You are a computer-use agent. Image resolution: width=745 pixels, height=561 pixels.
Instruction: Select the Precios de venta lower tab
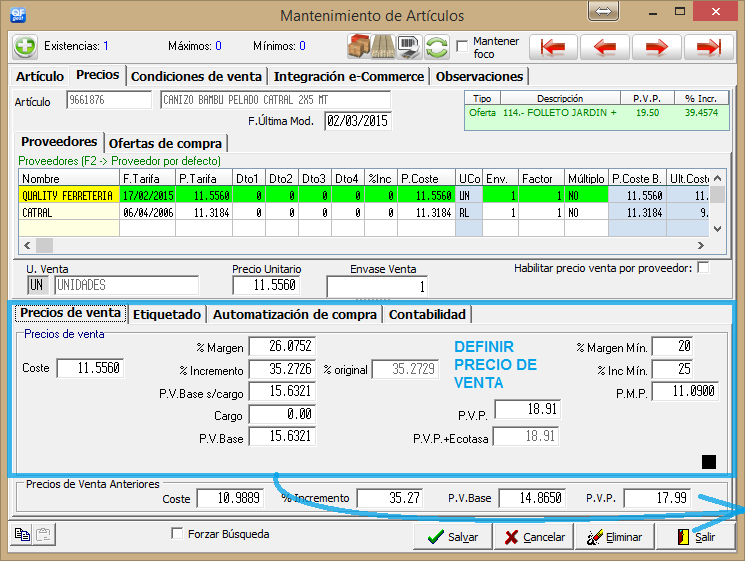click(x=70, y=313)
